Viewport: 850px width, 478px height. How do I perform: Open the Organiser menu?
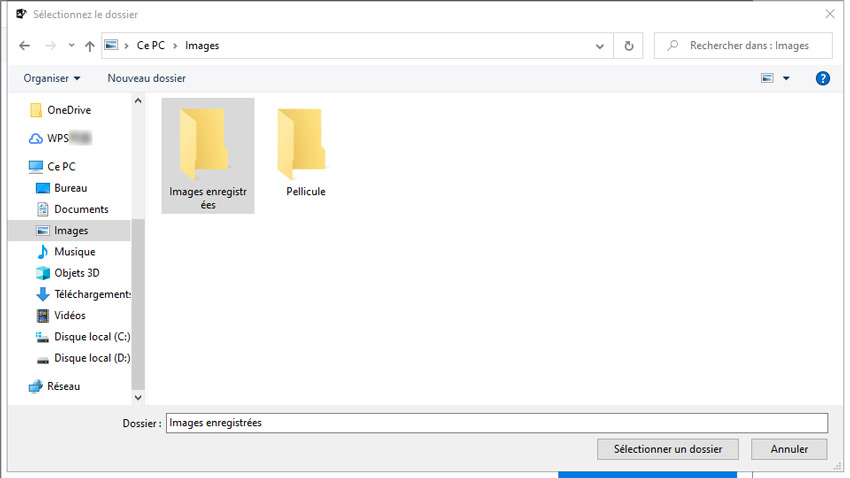pyautogui.click(x=51, y=79)
